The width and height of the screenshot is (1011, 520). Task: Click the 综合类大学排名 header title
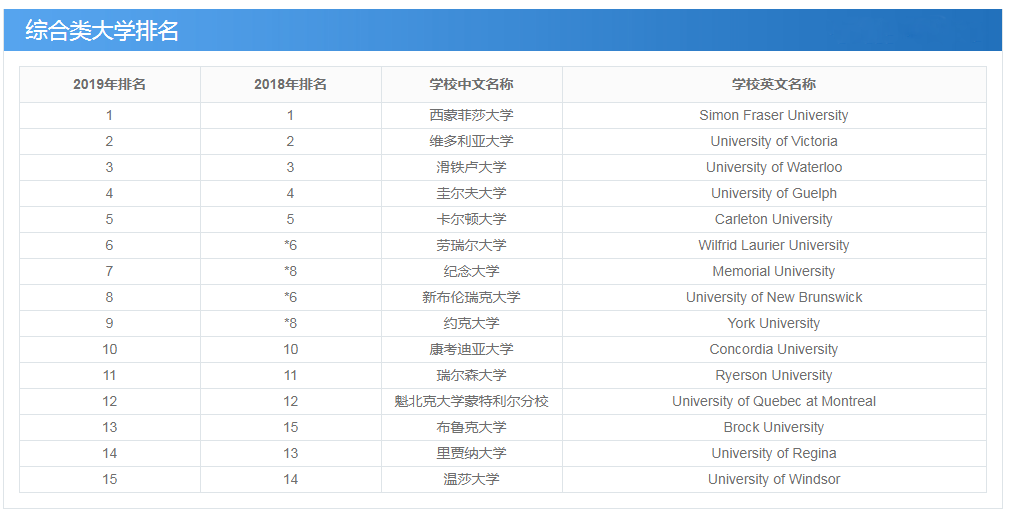point(102,31)
